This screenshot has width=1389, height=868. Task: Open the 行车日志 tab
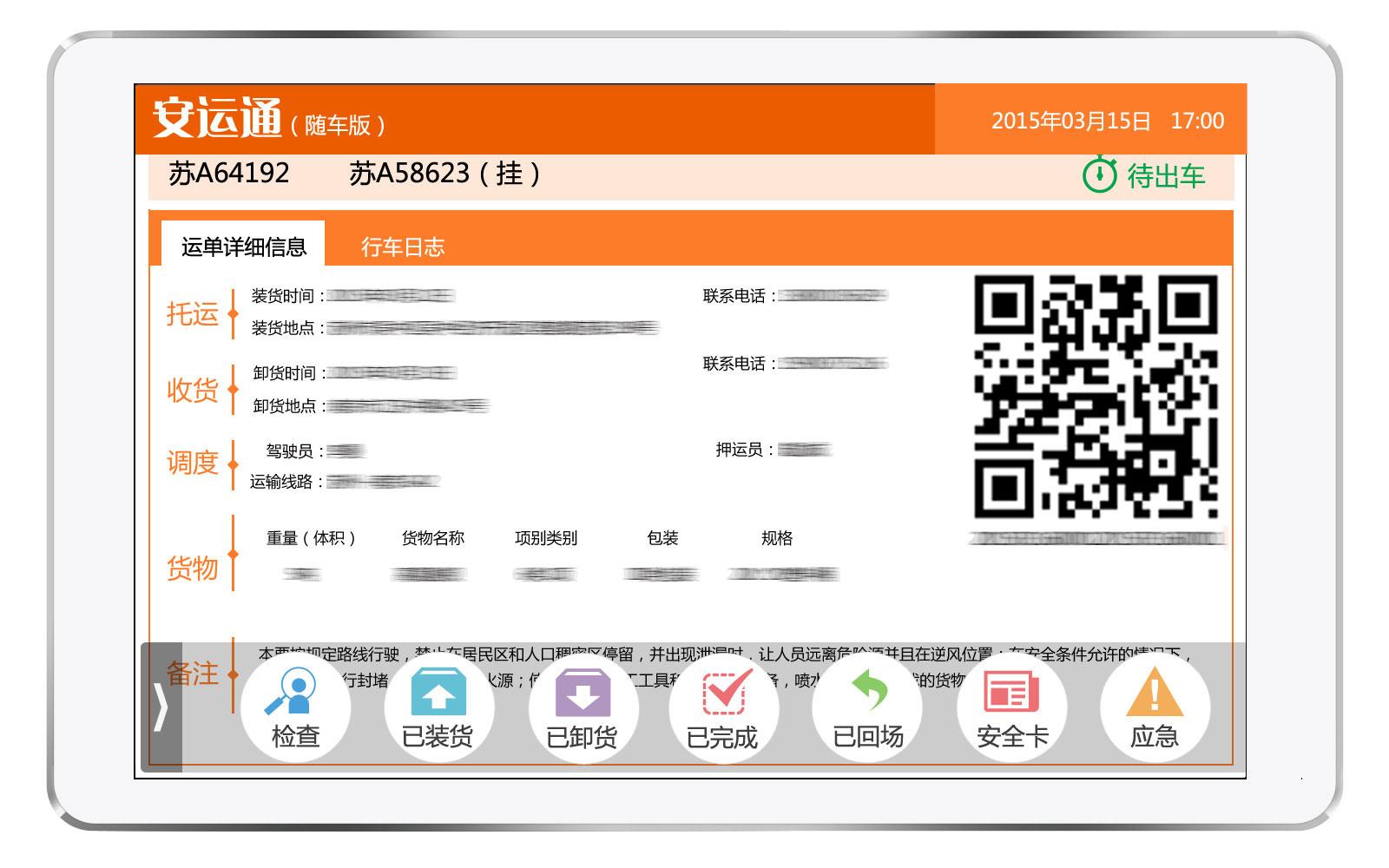click(x=403, y=247)
